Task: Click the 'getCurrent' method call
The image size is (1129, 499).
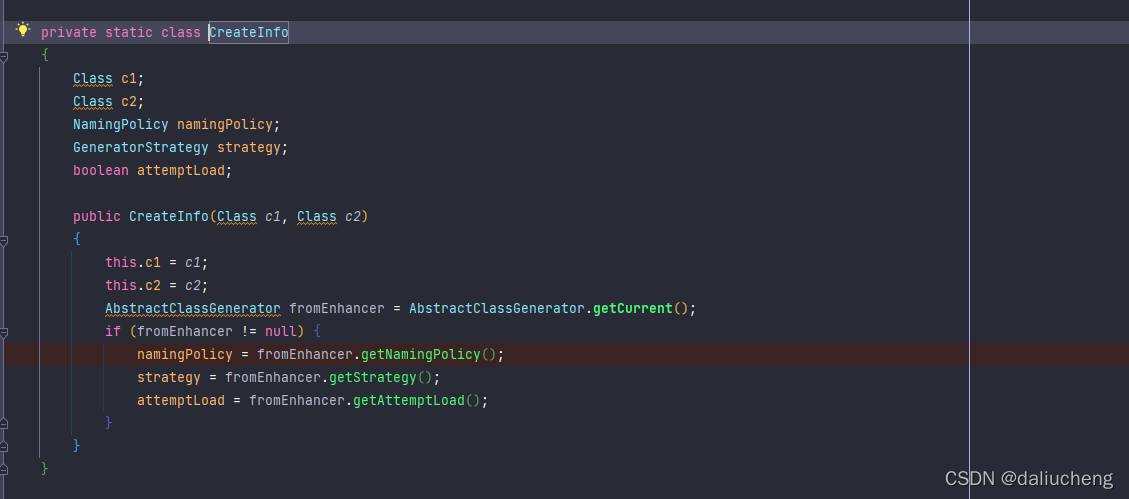Action: [633, 309]
